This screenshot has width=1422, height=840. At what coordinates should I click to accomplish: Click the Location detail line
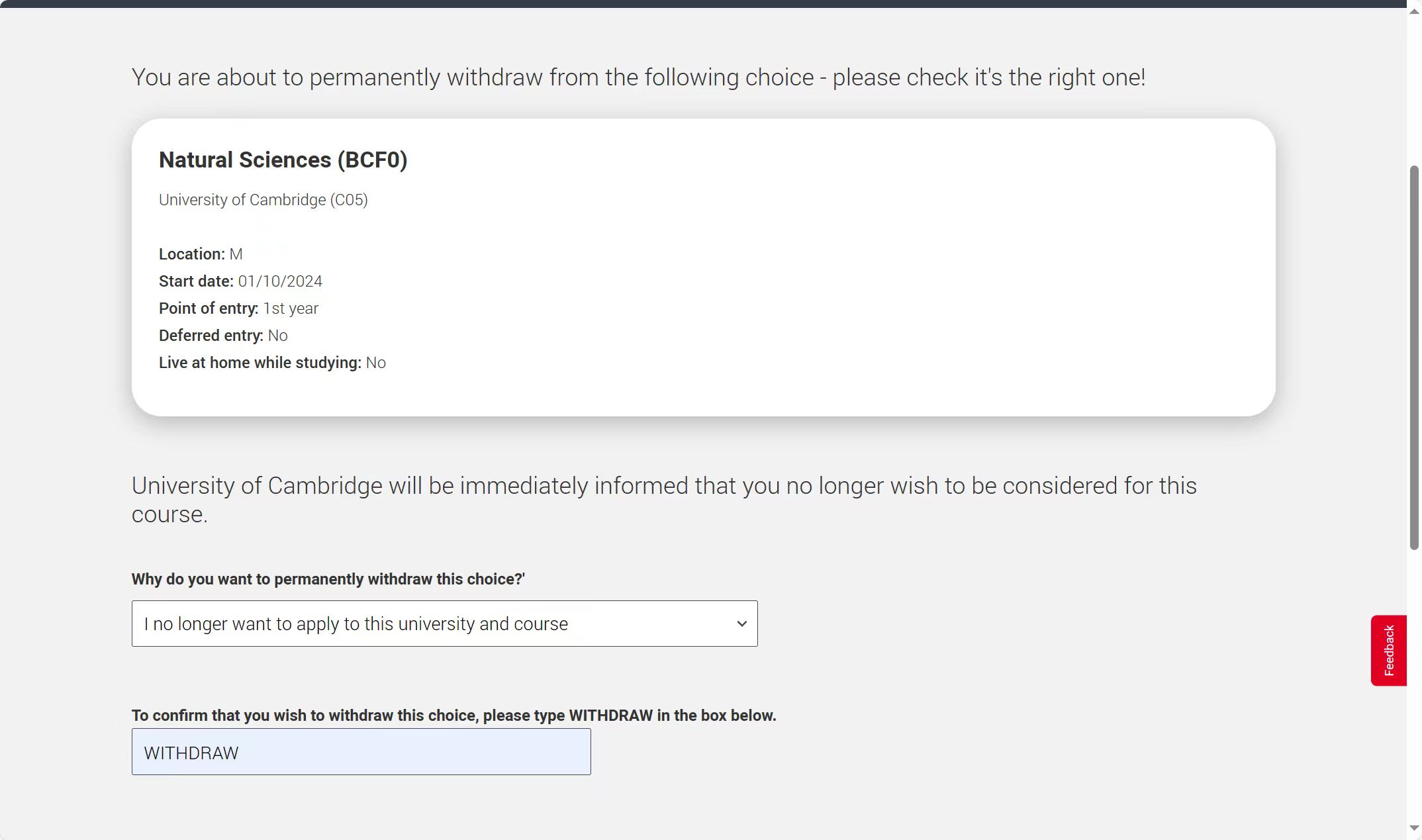tap(201, 254)
